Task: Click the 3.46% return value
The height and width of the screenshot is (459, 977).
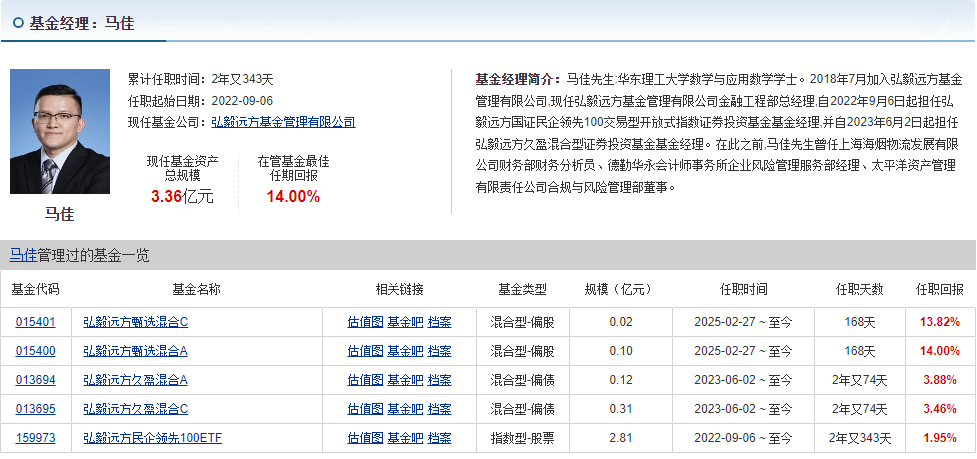Action: pos(940,409)
